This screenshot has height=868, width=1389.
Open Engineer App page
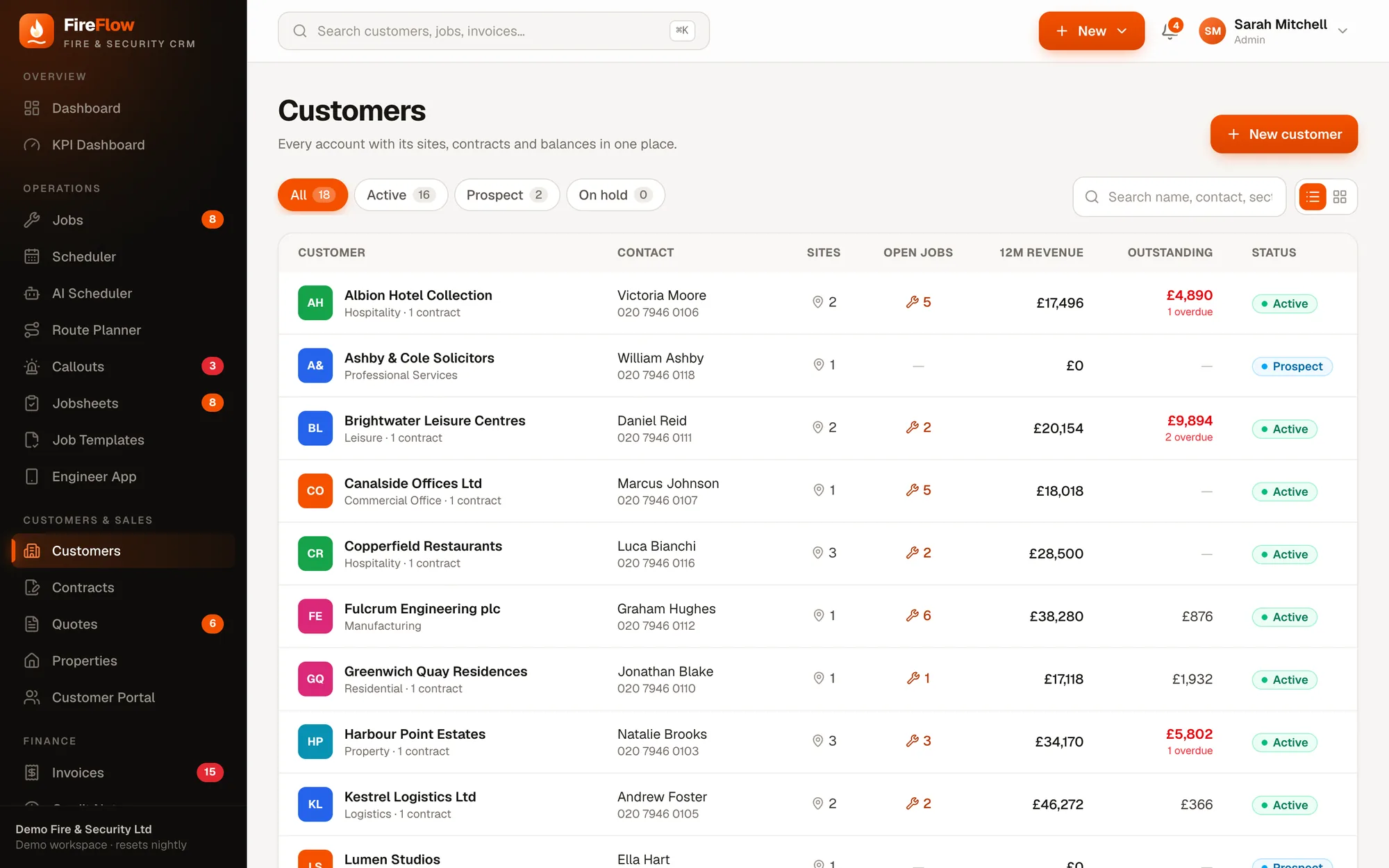pos(123,476)
